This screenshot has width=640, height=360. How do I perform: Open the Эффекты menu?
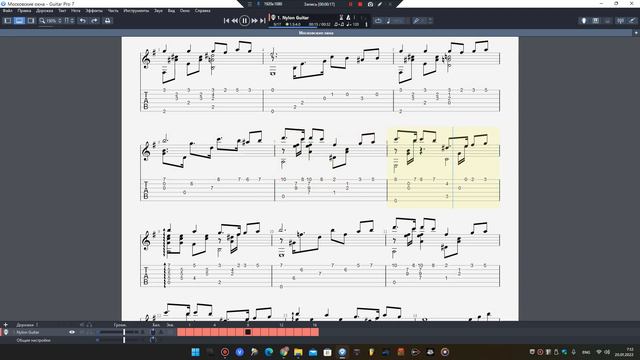(94, 11)
